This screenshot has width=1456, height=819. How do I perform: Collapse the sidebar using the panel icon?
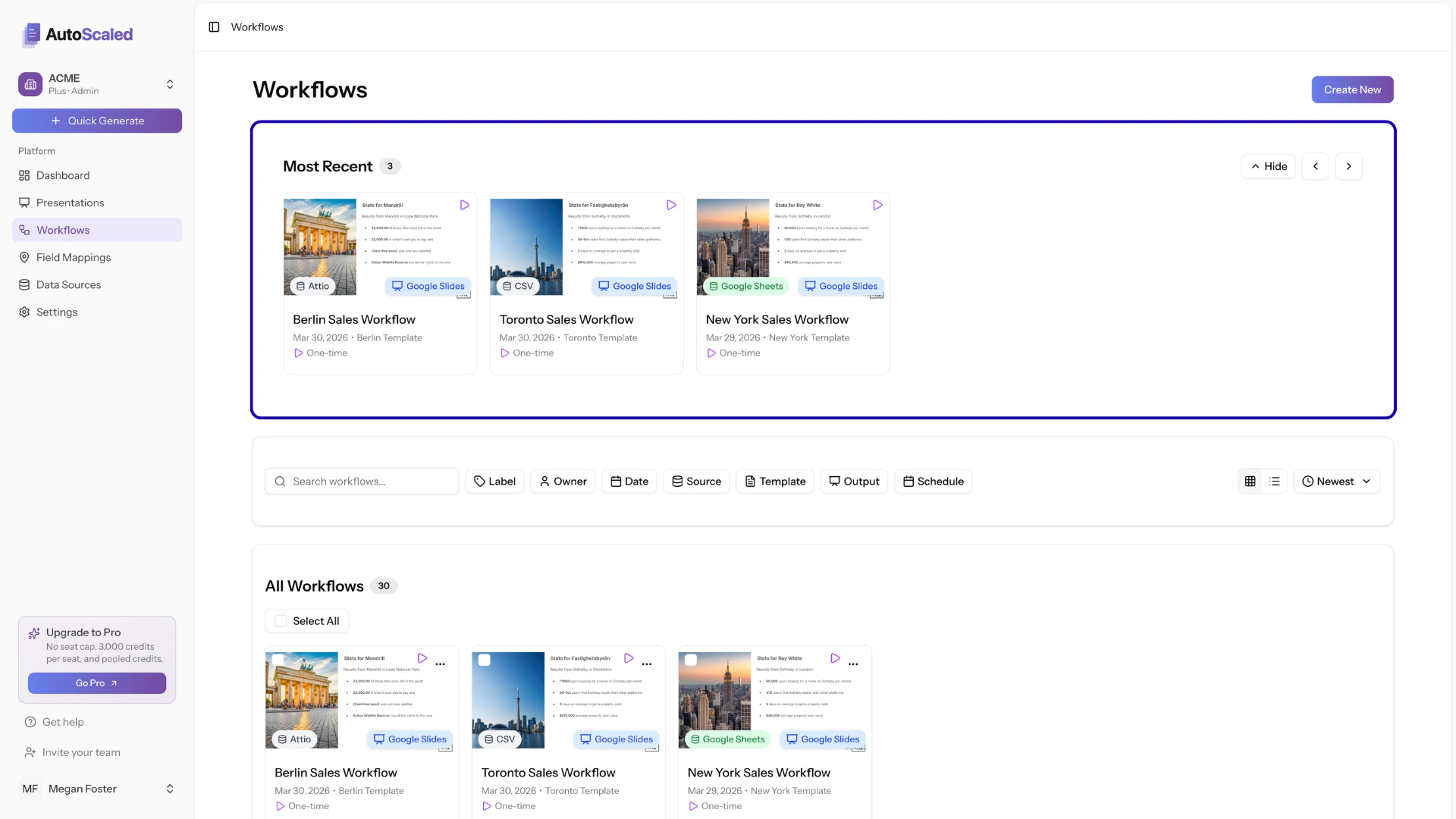tap(213, 27)
